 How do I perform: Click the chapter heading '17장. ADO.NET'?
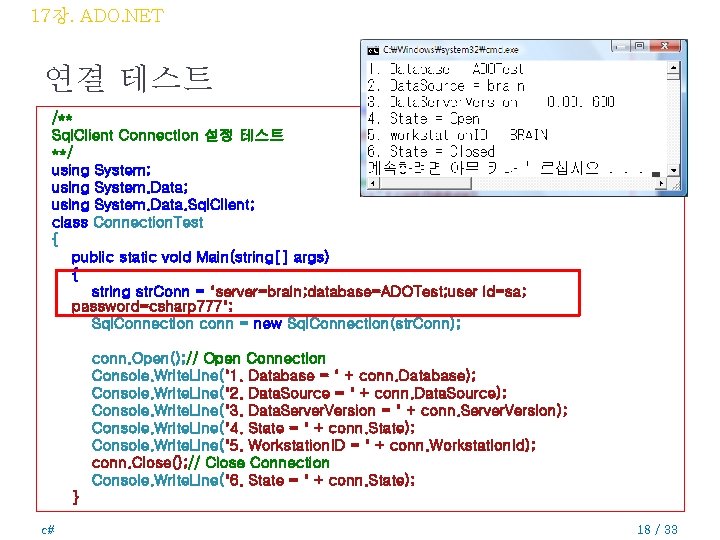[97, 16]
